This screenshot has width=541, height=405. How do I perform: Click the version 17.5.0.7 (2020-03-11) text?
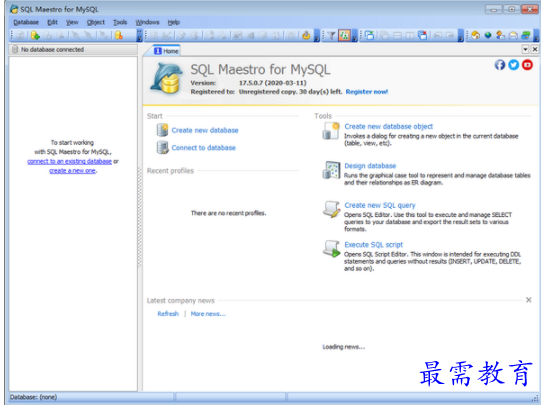[273, 83]
